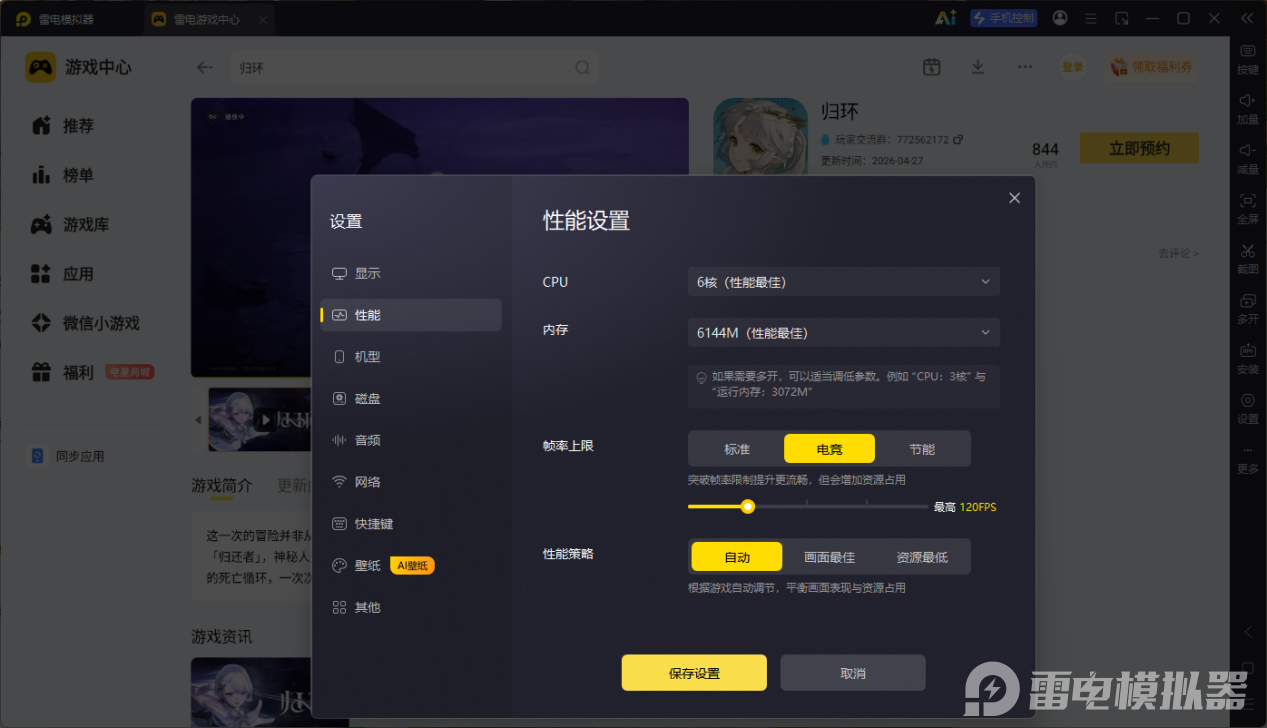
Task: Select 资源最低 performance strategy
Action: 922,557
